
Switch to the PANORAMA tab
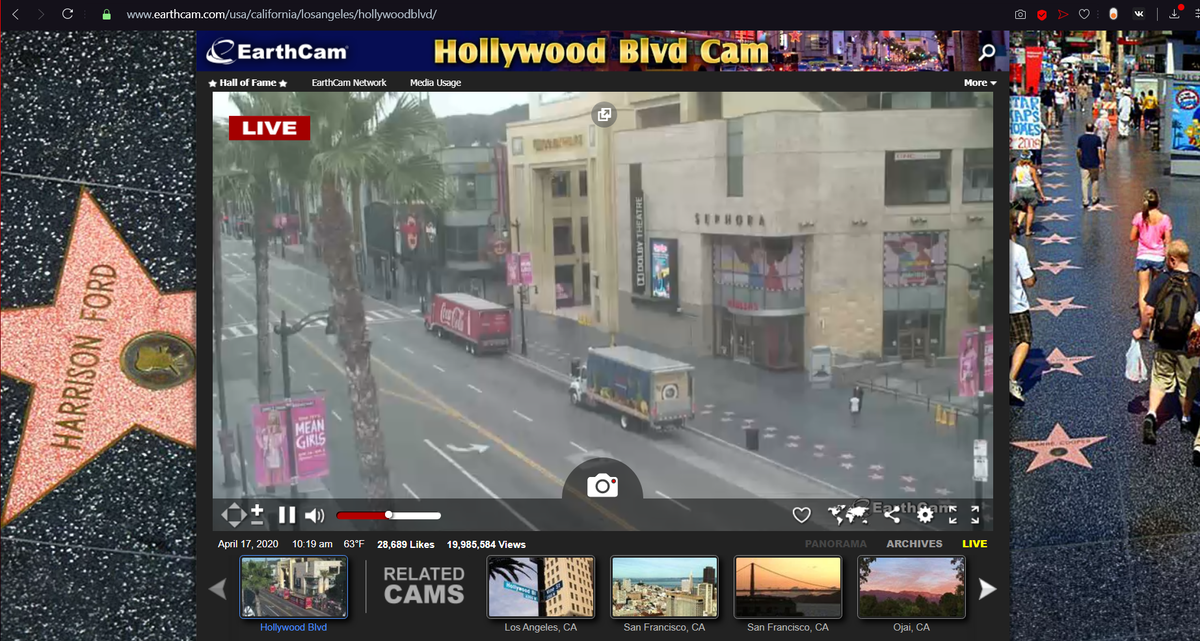coord(836,544)
